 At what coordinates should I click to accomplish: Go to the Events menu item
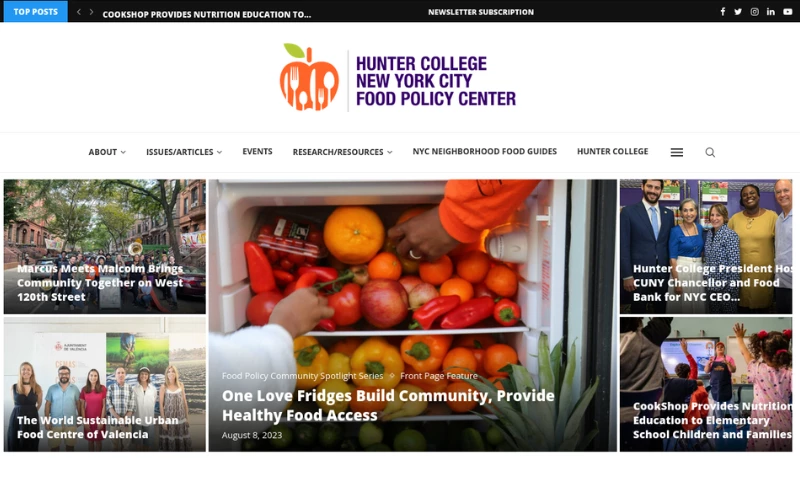pos(257,151)
